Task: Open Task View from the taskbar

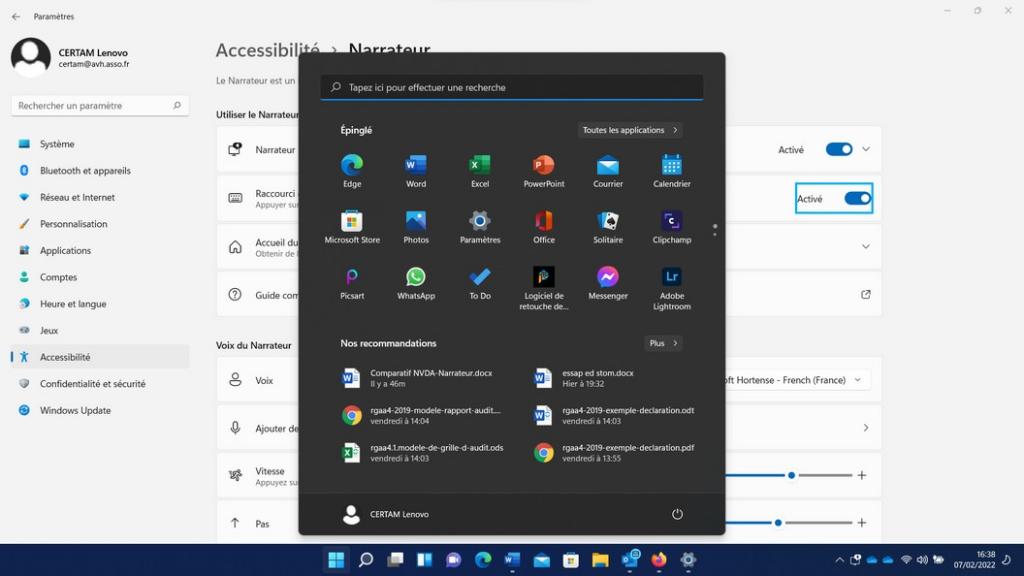Action: [x=395, y=560]
